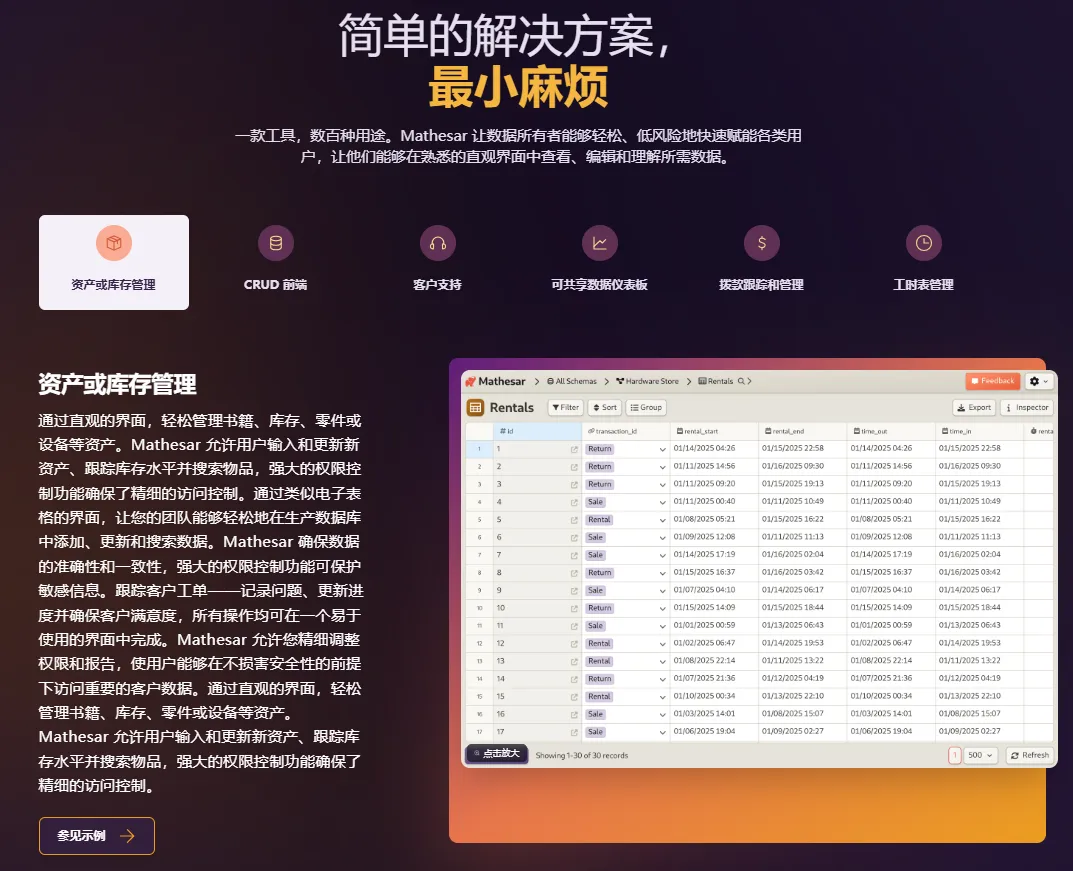Open the Group dropdown
The width and height of the screenshot is (1073, 871).
646,407
